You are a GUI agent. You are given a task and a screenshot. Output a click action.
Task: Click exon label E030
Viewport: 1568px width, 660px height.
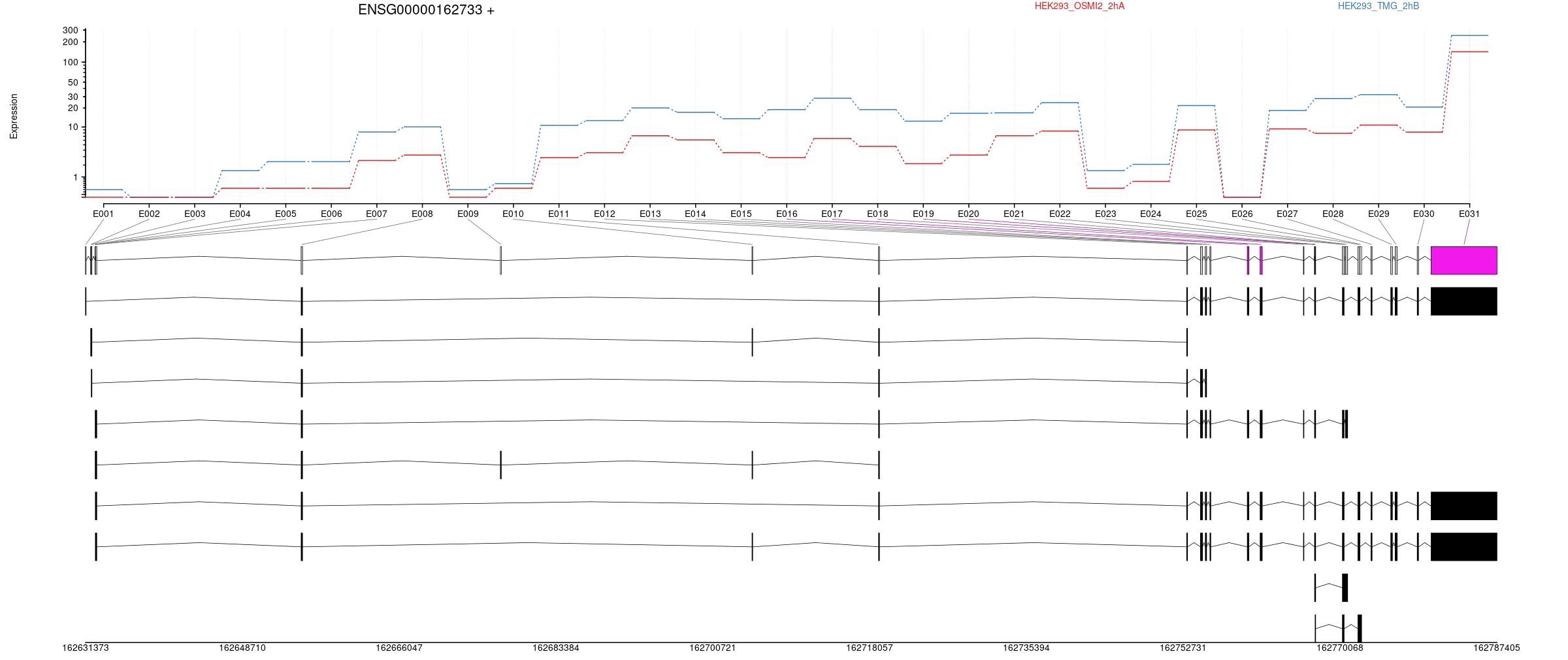pos(1424,214)
